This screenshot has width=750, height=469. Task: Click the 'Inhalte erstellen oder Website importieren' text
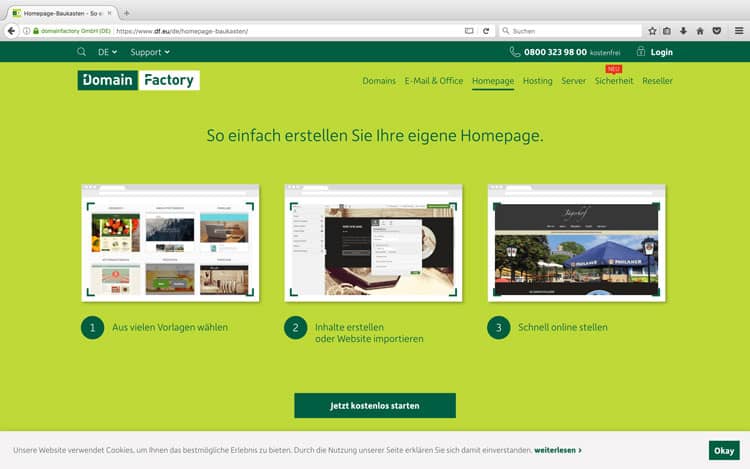(x=369, y=333)
